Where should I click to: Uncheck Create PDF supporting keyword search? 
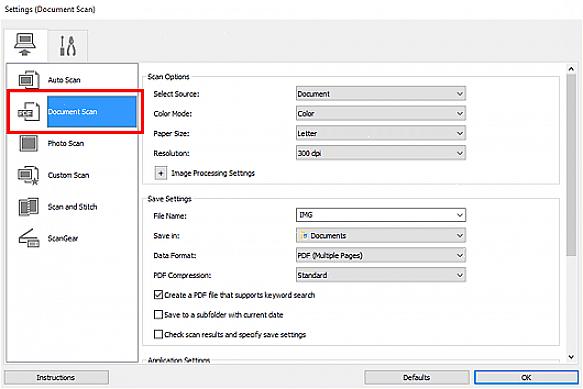(158, 295)
